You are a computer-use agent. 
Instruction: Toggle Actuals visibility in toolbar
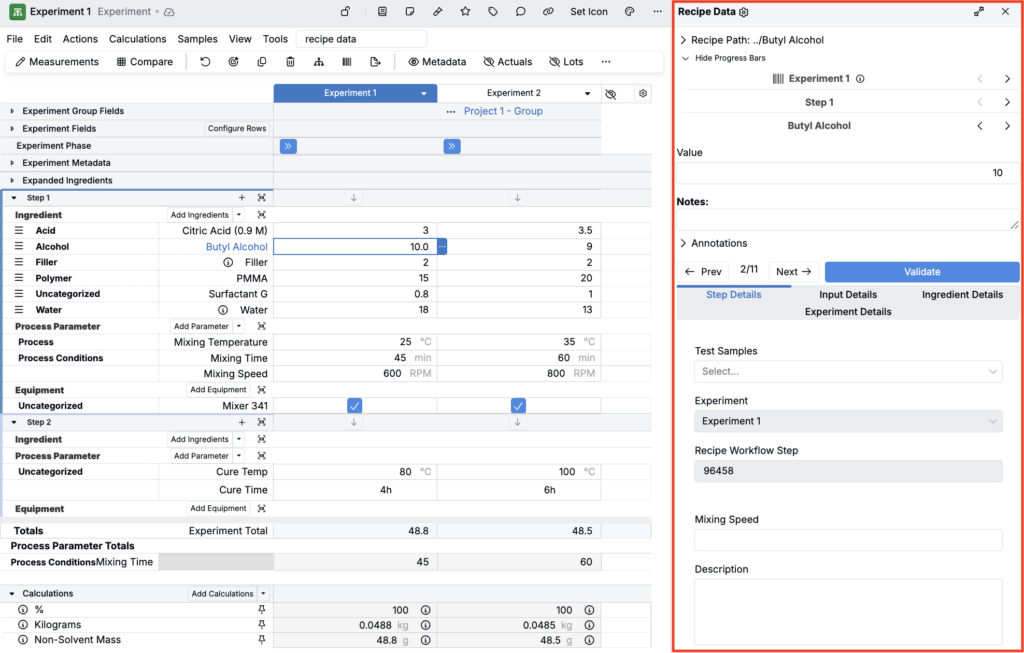coord(507,62)
